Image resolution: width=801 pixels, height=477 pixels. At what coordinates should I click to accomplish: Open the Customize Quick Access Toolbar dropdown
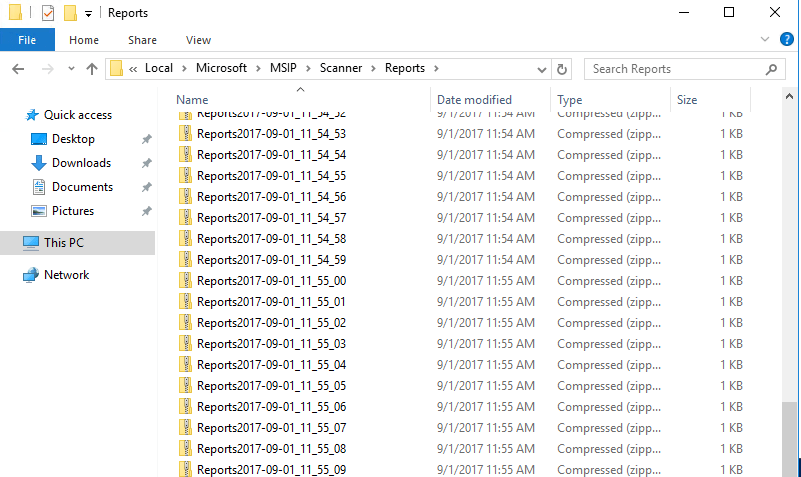pyautogui.click(x=88, y=14)
